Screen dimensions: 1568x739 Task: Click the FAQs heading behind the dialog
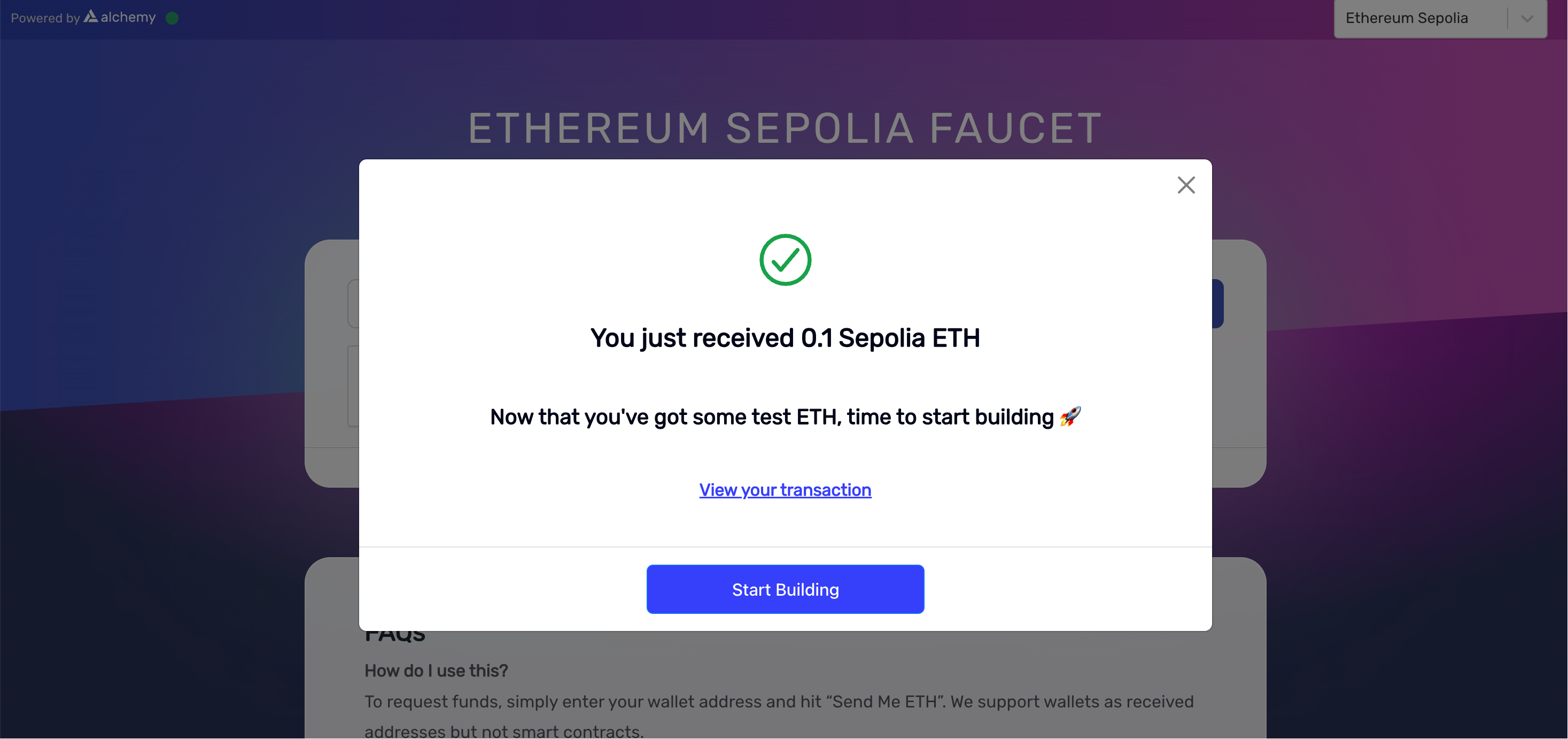coord(394,635)
